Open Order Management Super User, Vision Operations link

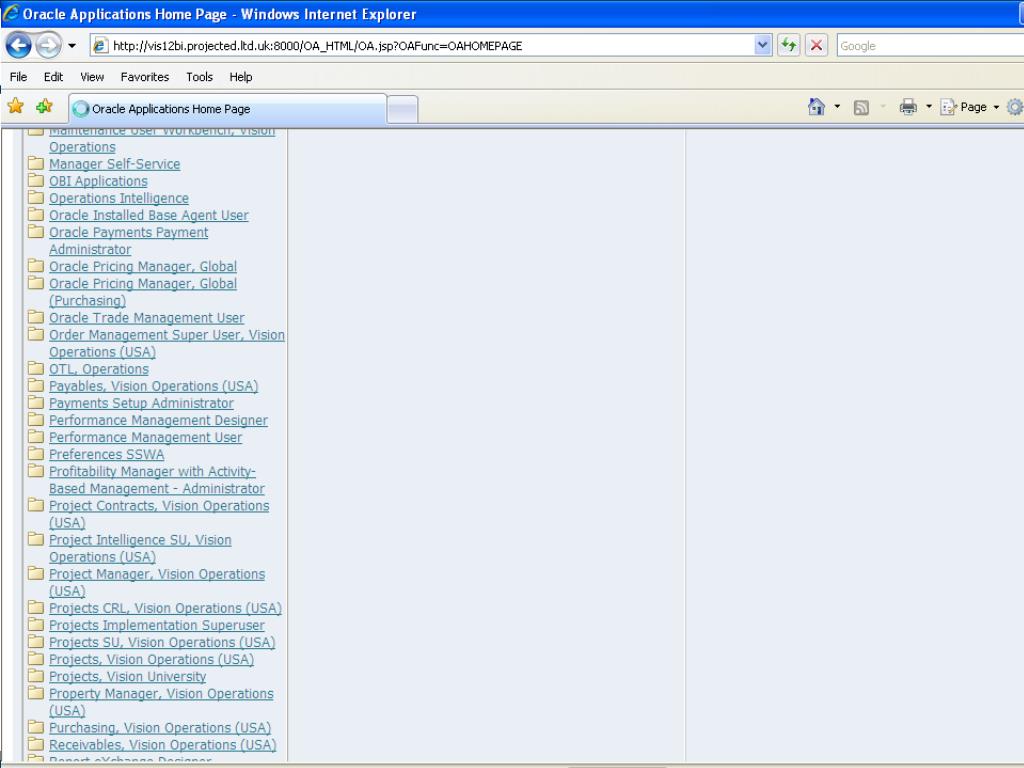[x=167, y=343]
